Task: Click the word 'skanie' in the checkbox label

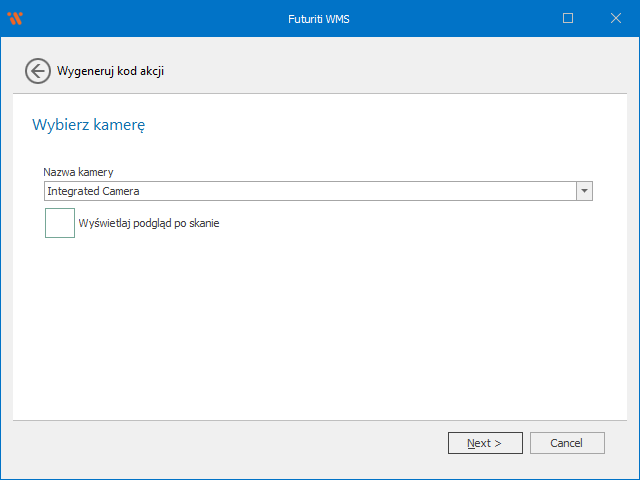Action: [203, 224]
